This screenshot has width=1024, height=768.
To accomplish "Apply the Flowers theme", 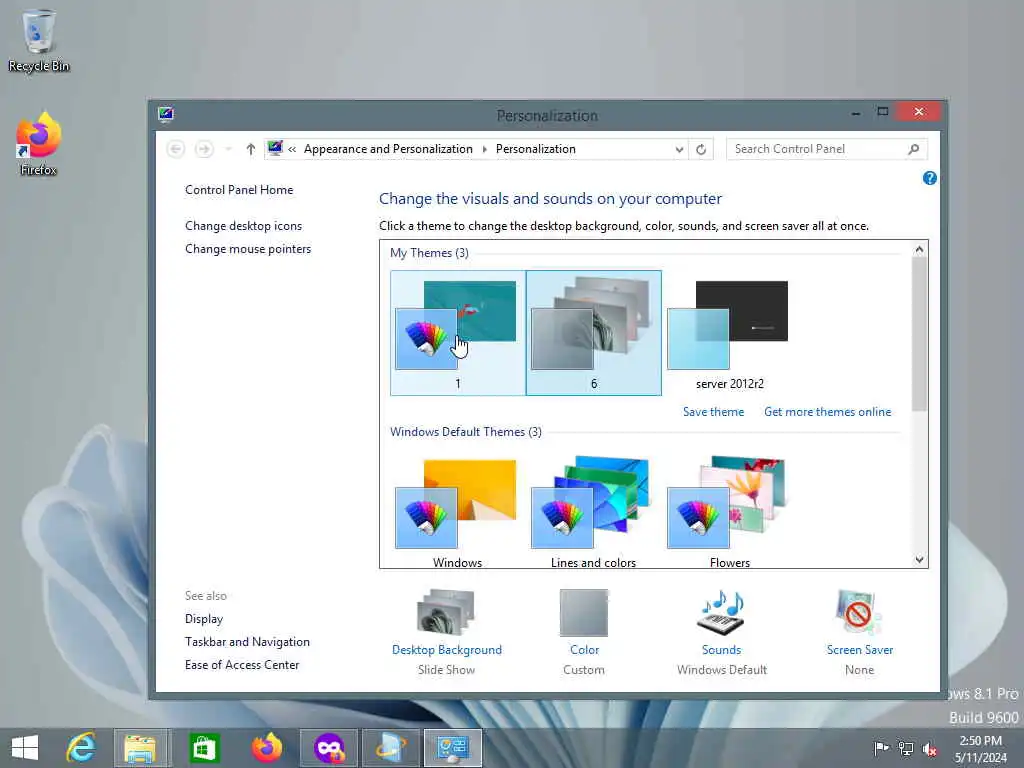I will click(x=729, y=513).
